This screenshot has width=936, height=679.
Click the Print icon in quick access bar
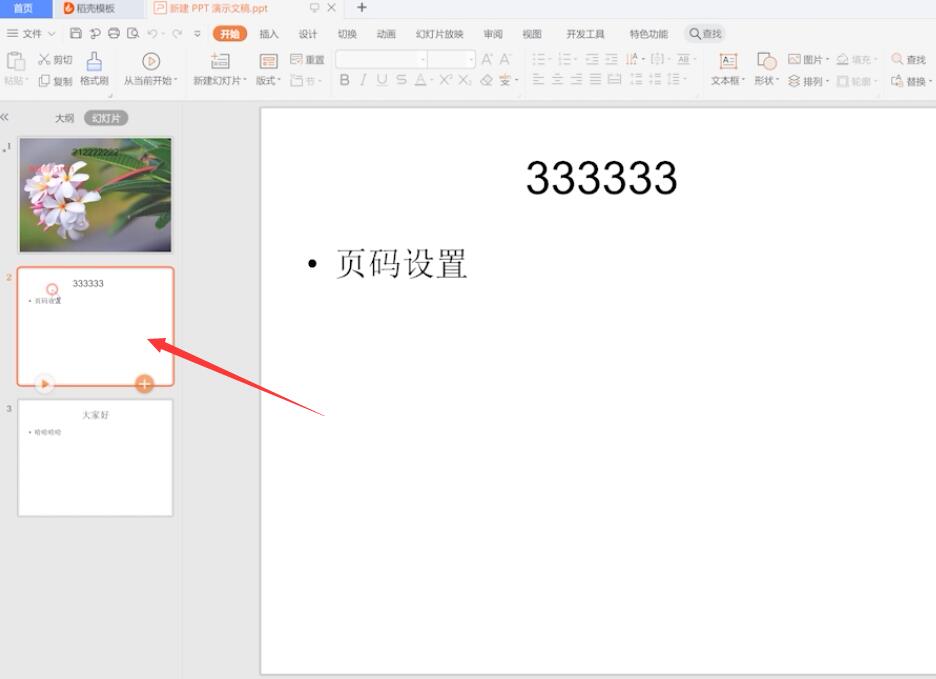(114, 33)
